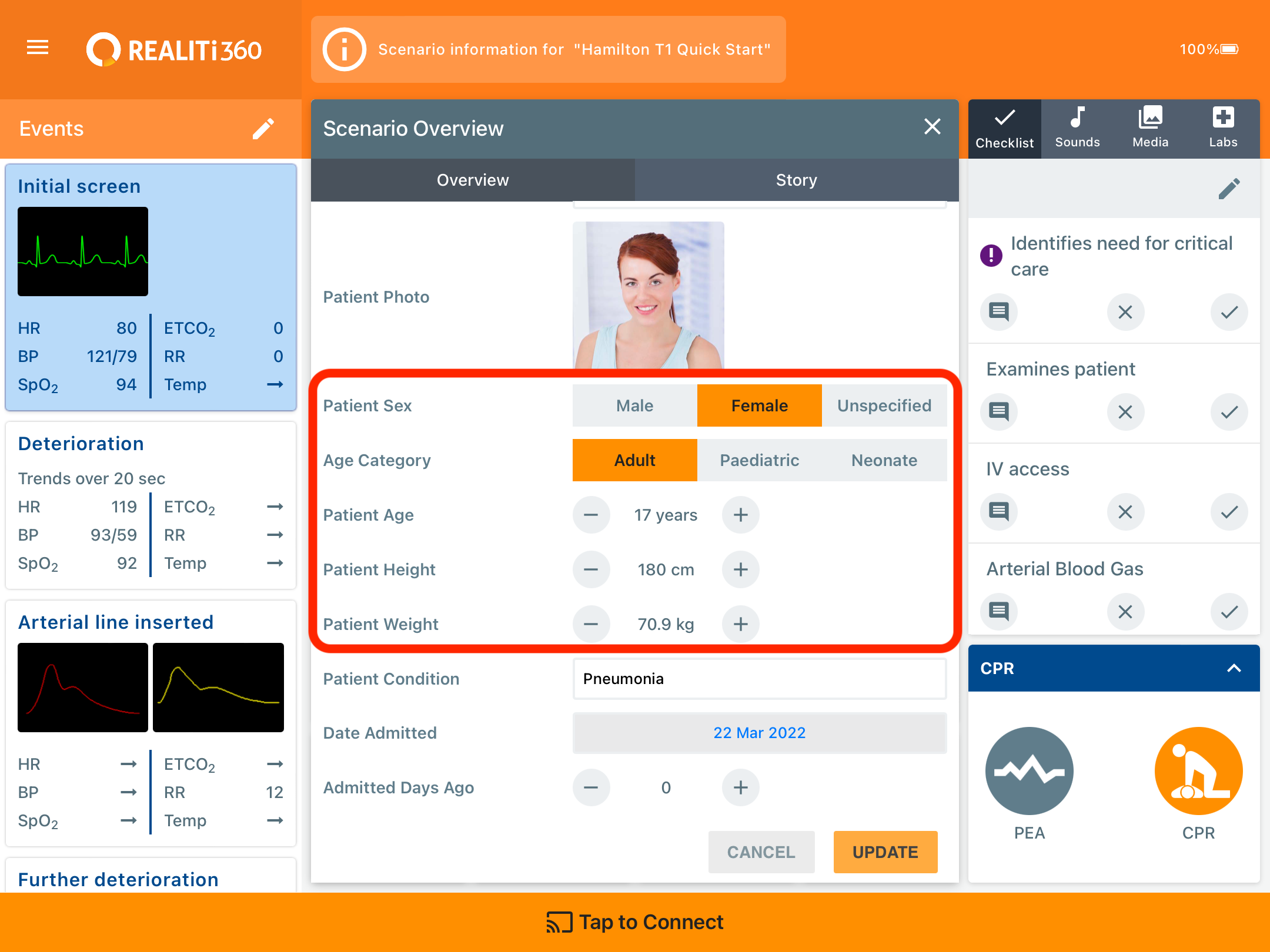Open the Date Admitted picker
The image size is (1270, 952).
tap(759, 733)
